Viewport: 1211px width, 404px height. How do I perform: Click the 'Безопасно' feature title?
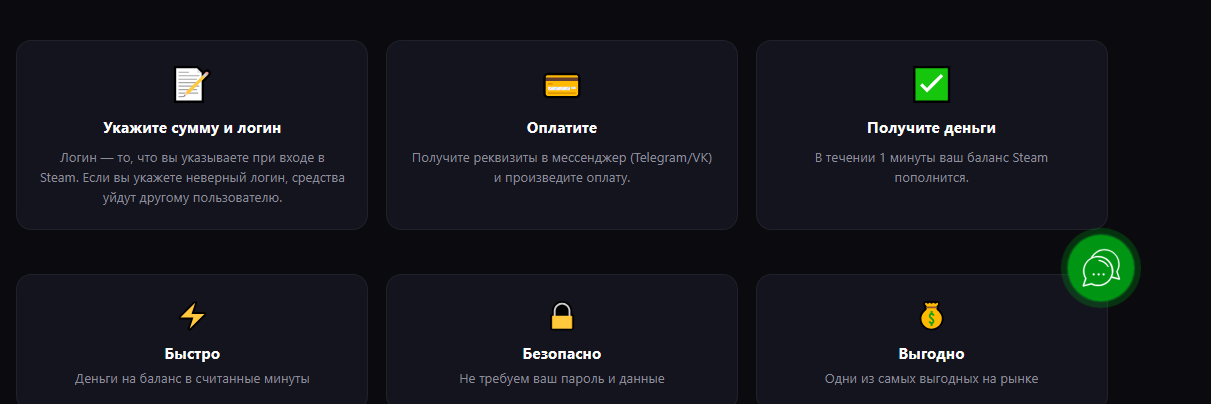click(561, 354)
